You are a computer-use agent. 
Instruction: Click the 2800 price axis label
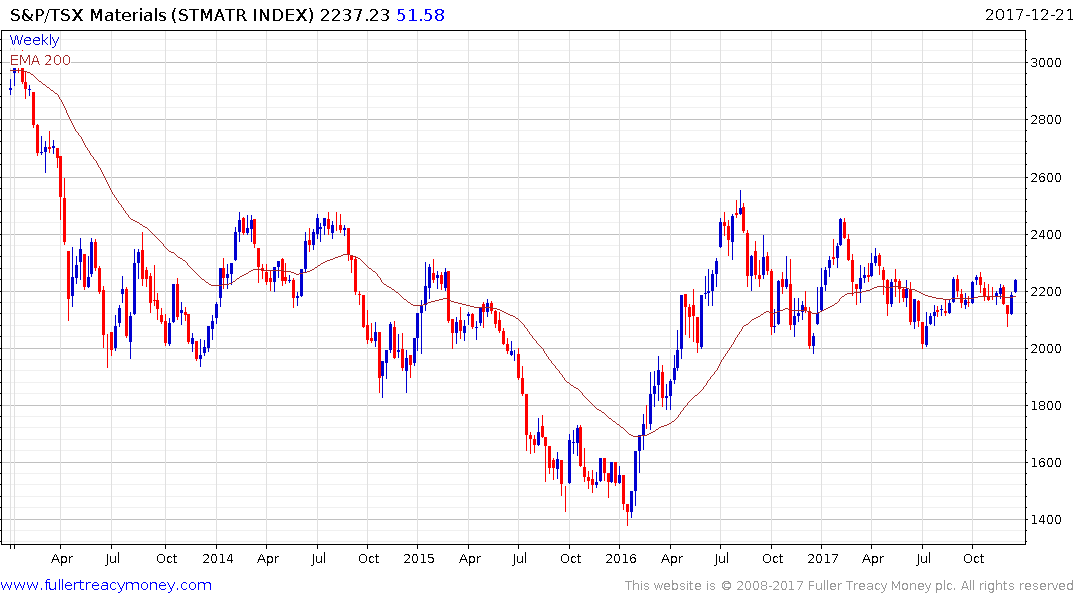pyautogui.click(x=1046, y=119)
